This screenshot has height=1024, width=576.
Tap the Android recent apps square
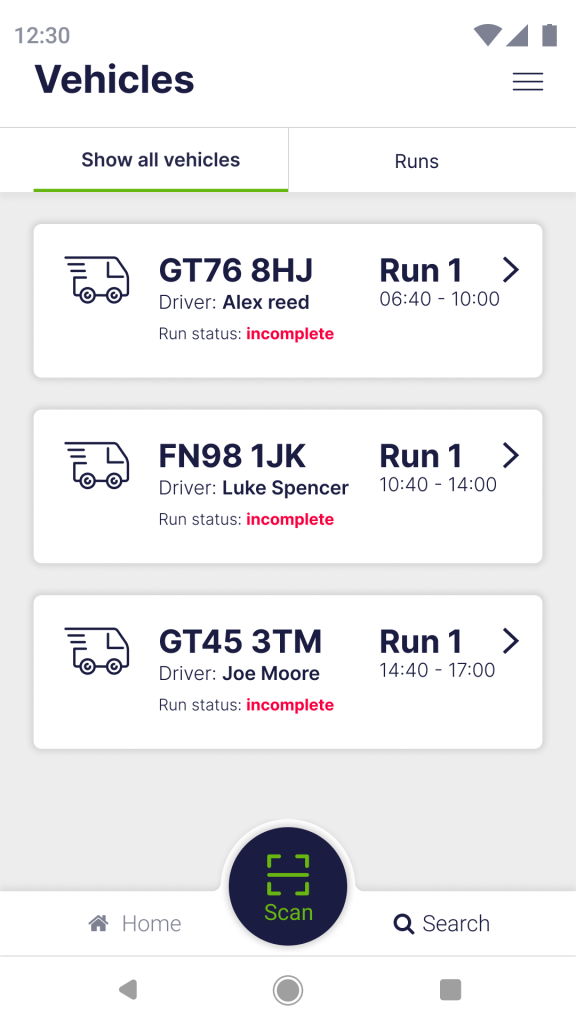450,990
